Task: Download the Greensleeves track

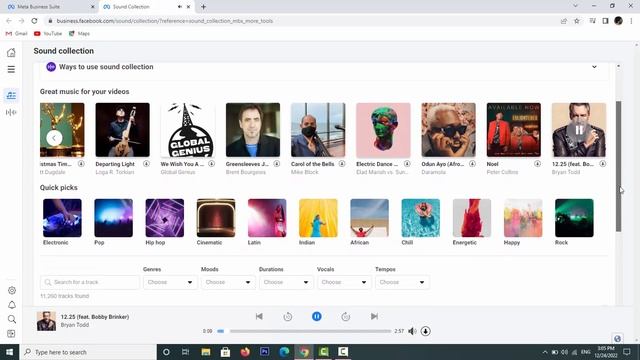Action: [x=277, y=164]
